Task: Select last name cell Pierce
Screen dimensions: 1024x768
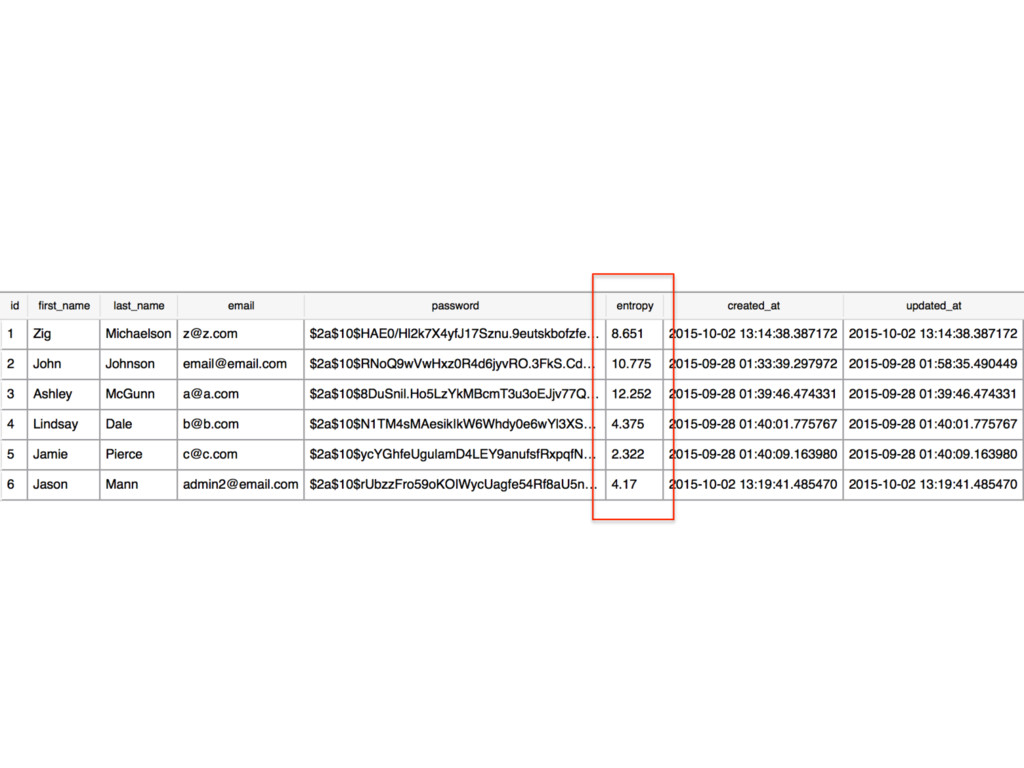Action: (x=138, y=454)
